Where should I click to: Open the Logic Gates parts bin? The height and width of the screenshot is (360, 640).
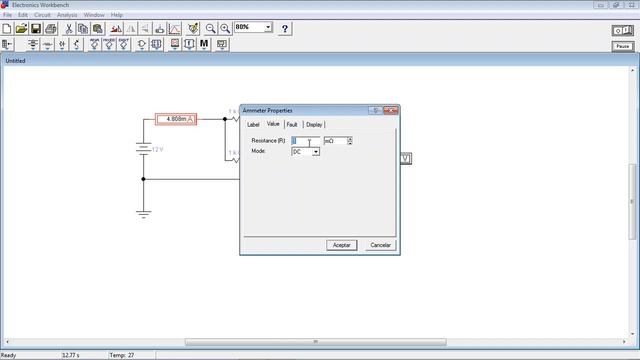[141, 44]
